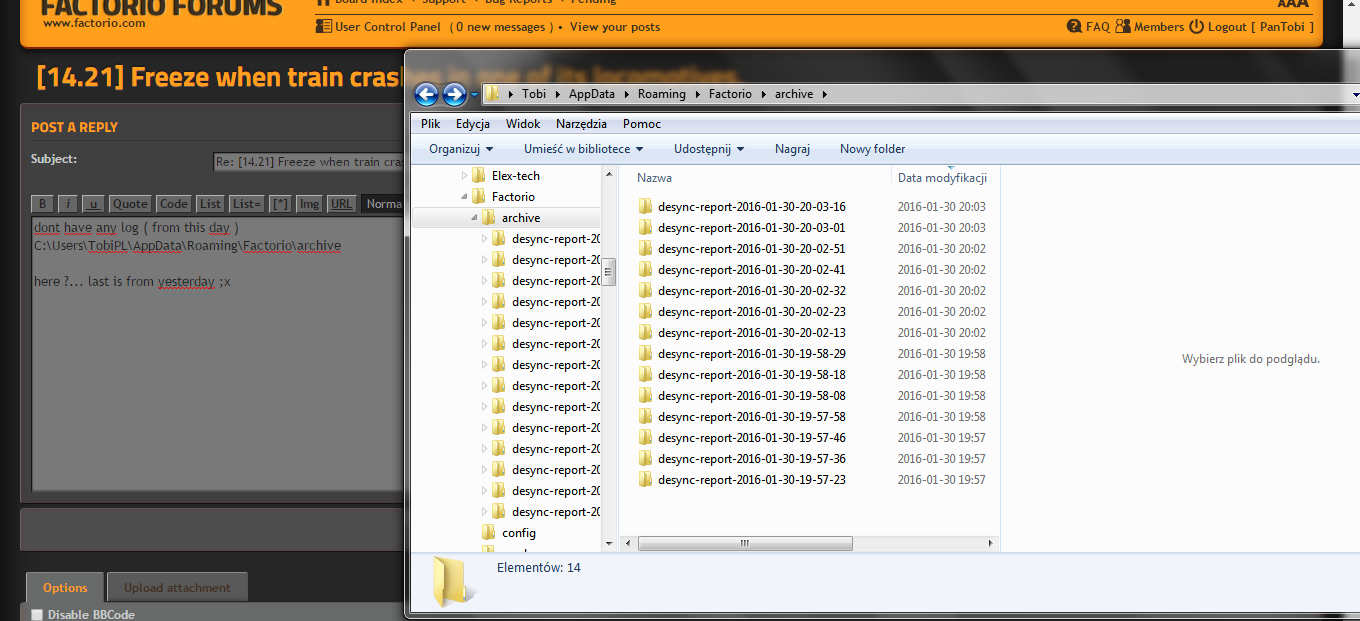Toggle Disable BBCode checkbox
Screen dimensions: 1360x621
(37, 615)
